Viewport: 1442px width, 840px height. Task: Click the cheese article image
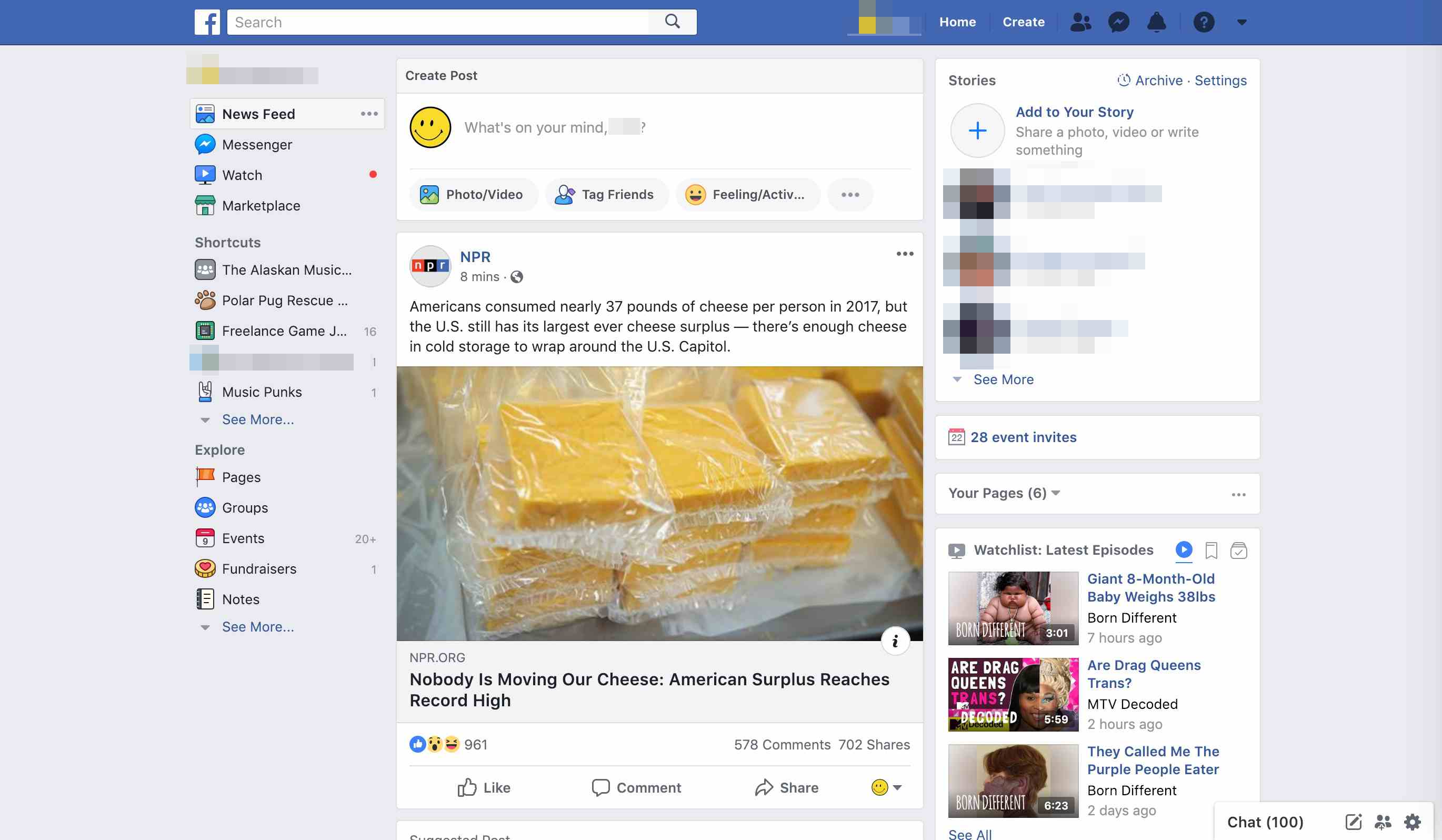click(659, 504)
